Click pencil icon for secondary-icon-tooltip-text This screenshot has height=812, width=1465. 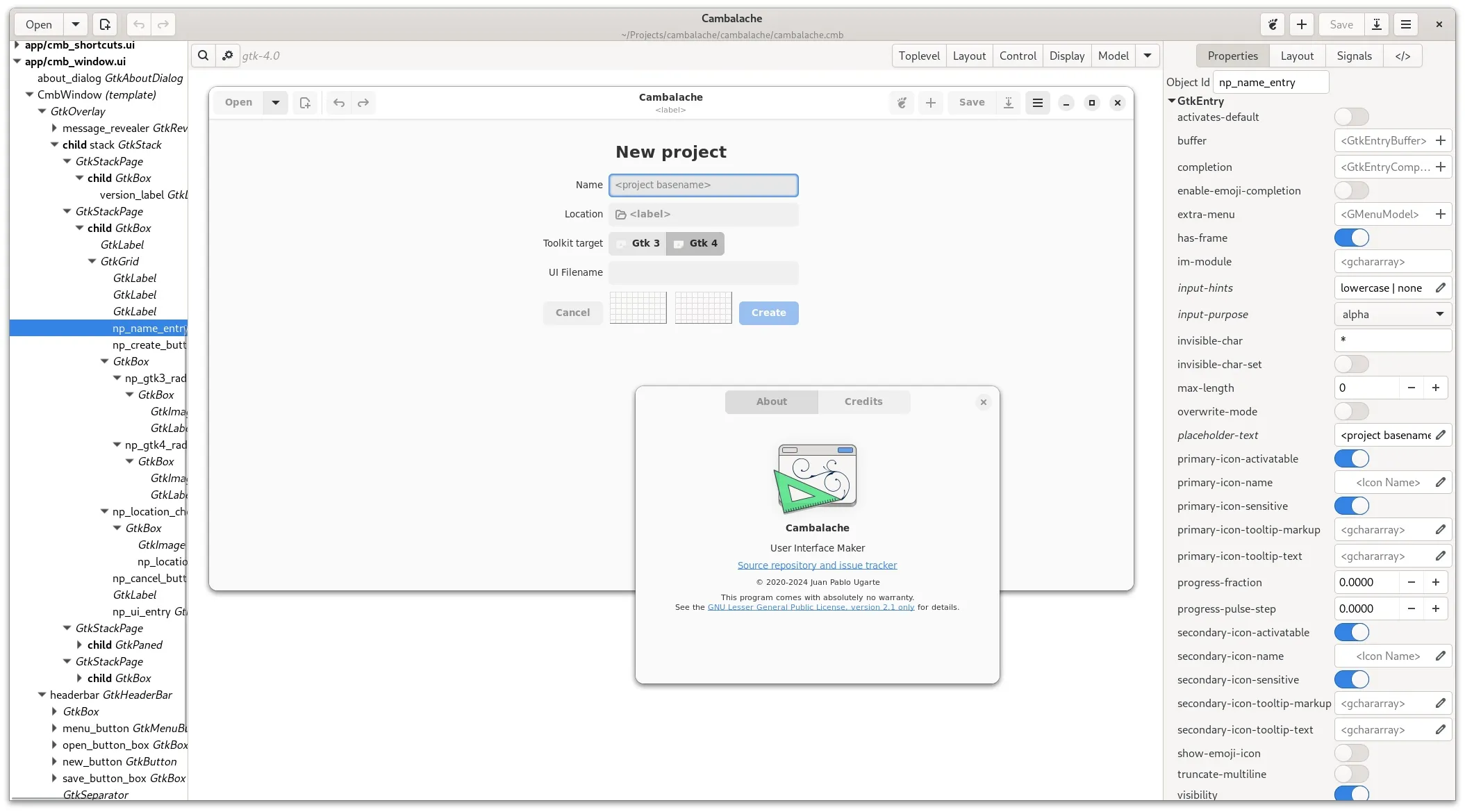pos(1441,729)
